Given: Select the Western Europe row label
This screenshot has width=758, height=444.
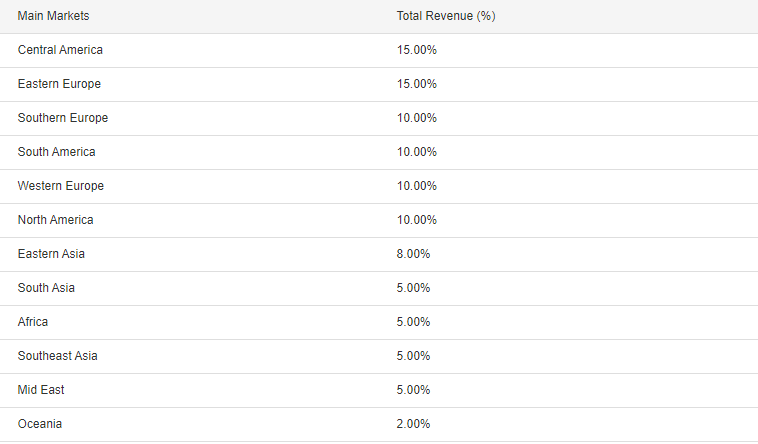Looking at the screenshot, I should [x=61, y=186].
